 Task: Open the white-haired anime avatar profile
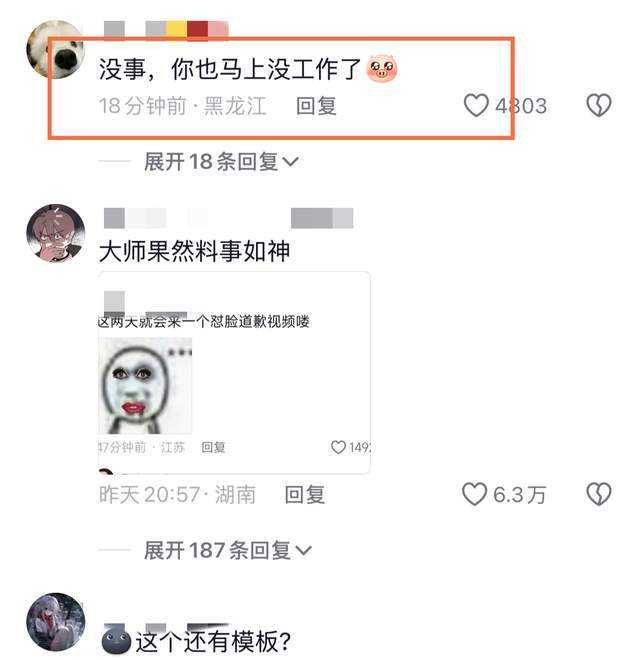[x=56, y=622]
